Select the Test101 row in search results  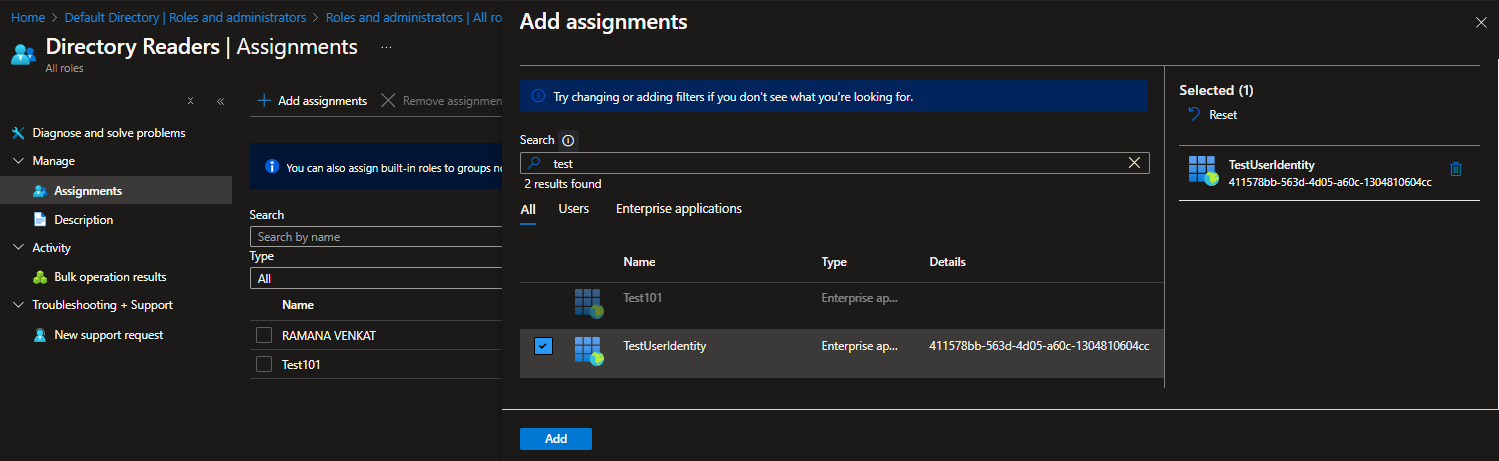click(x=842, y=304)
